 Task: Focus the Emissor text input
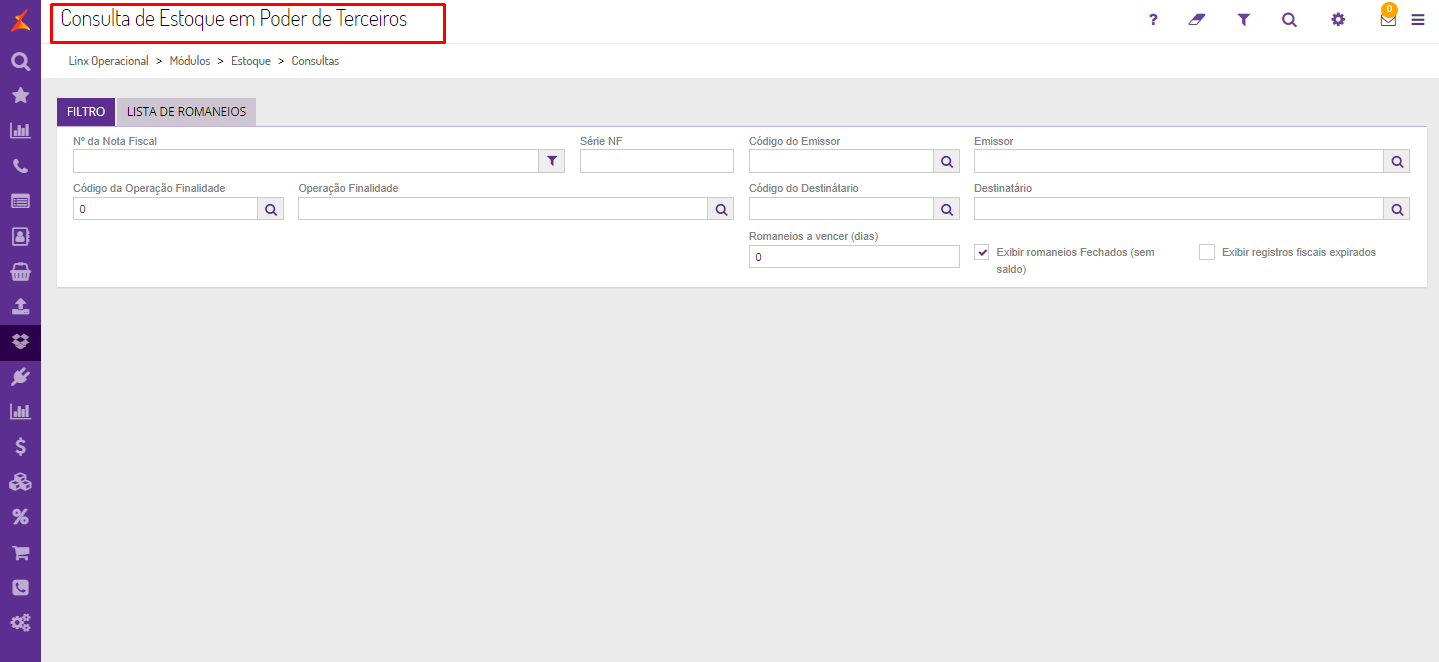pyautogui.click(x=1179, y=160)
